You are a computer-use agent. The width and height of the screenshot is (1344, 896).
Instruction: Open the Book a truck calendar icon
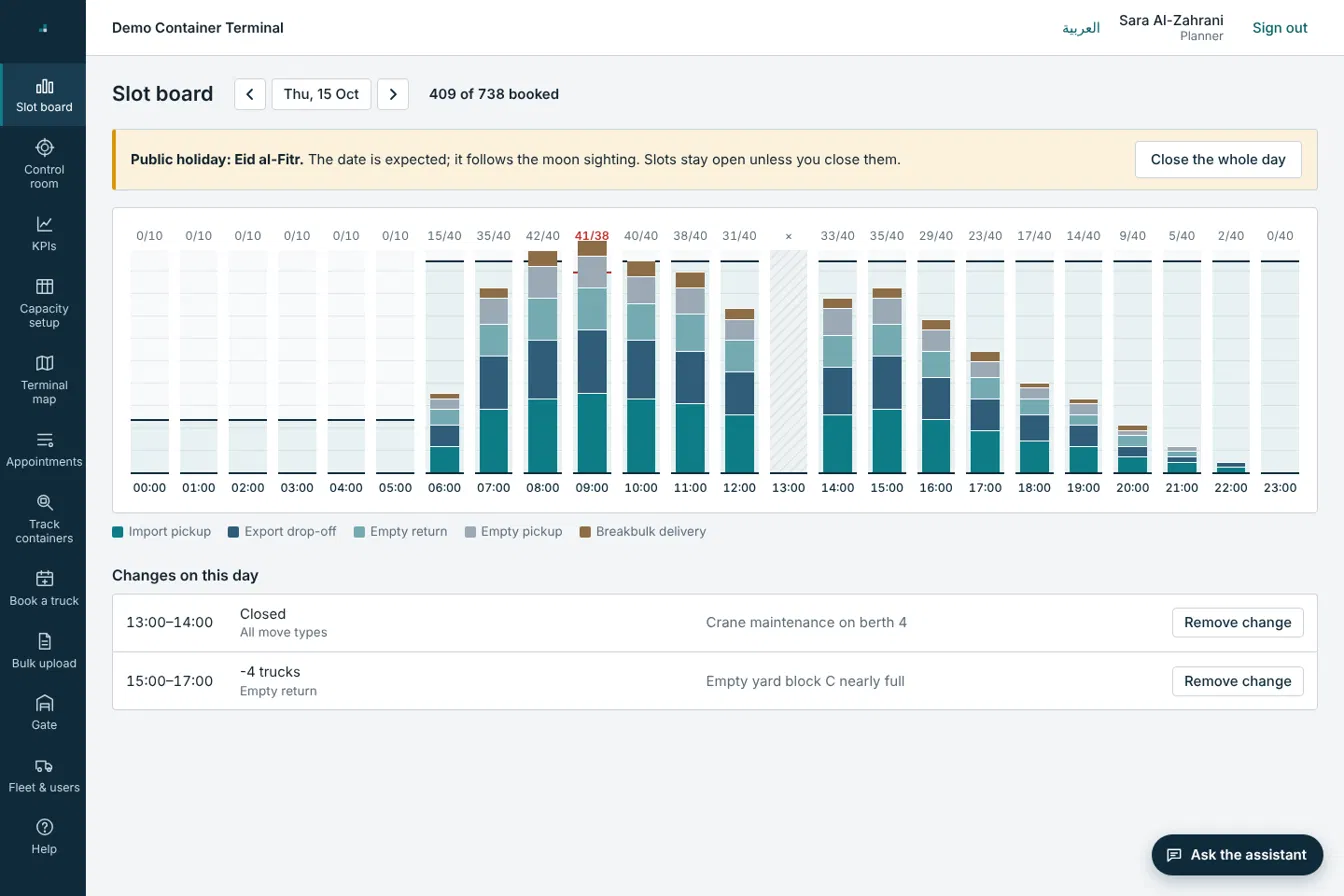coord(44,578)
